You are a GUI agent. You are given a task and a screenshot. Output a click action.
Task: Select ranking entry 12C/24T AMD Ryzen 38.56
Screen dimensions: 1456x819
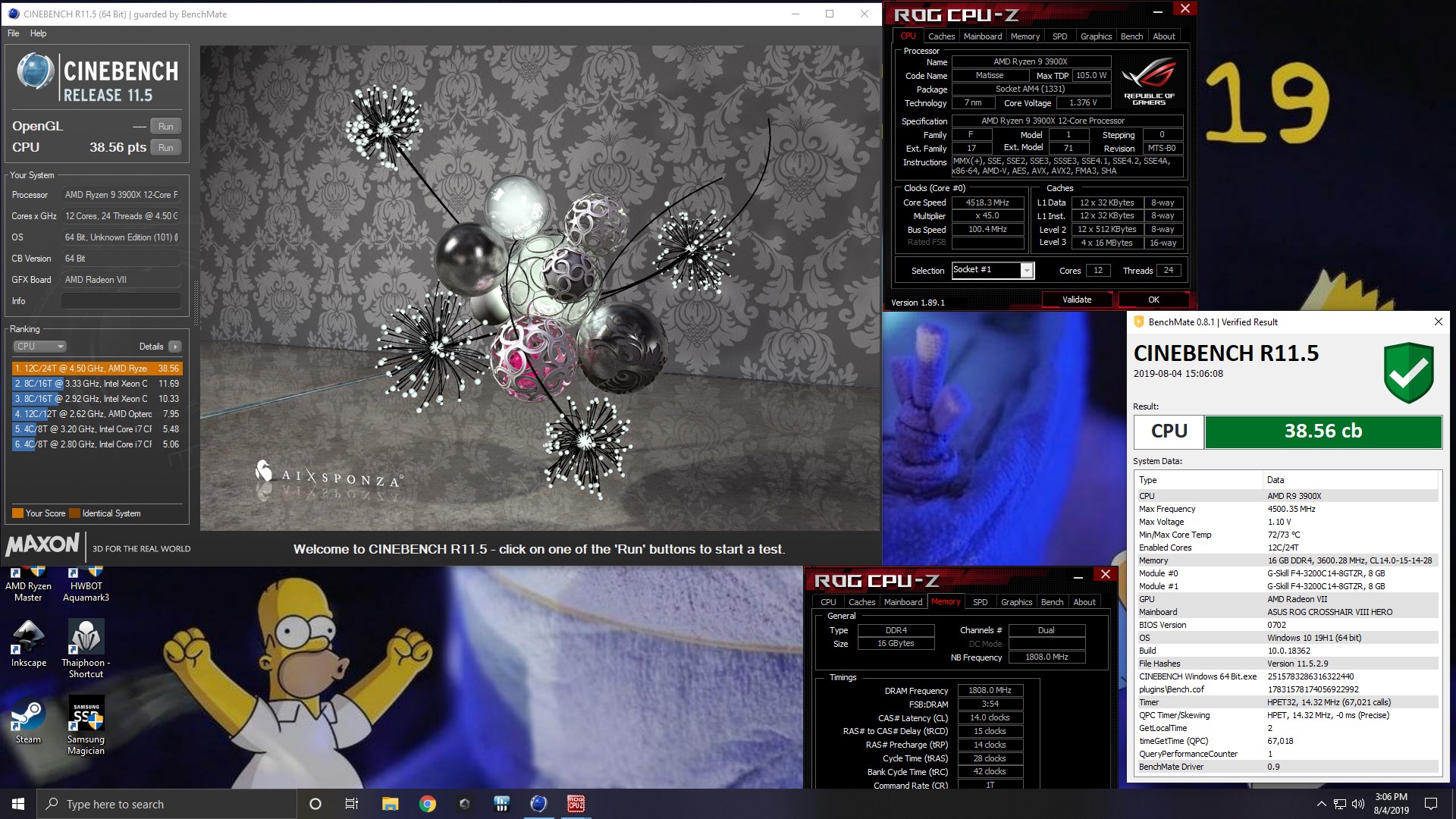pyautogui.click(x=97, y=369)
